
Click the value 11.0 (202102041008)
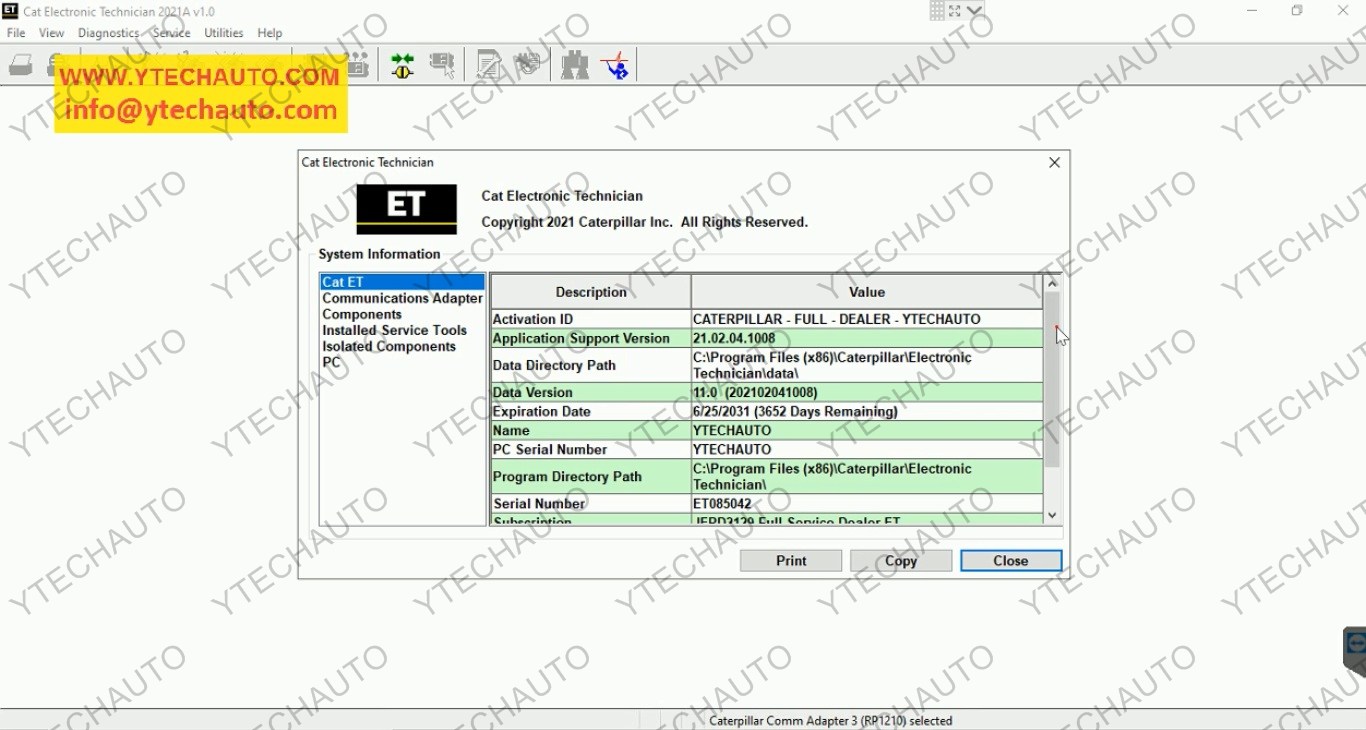point(755,392)
